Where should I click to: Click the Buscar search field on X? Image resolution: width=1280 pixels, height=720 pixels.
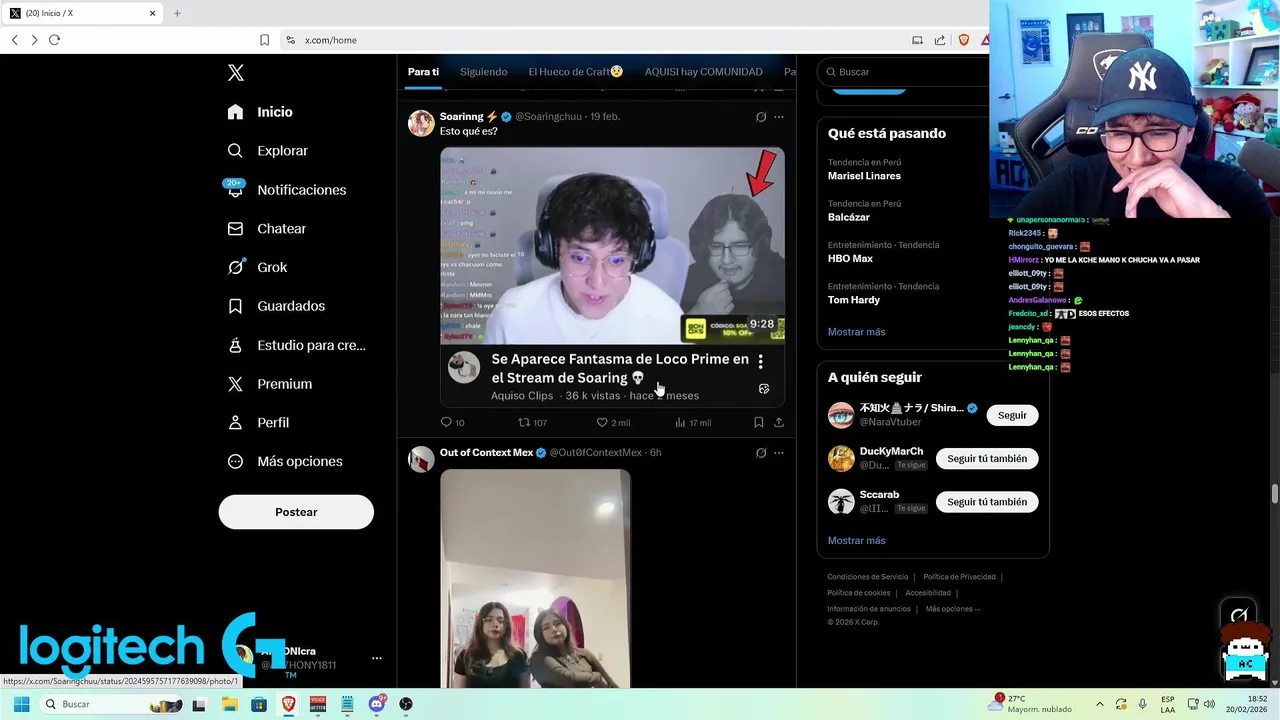[905, 72]
